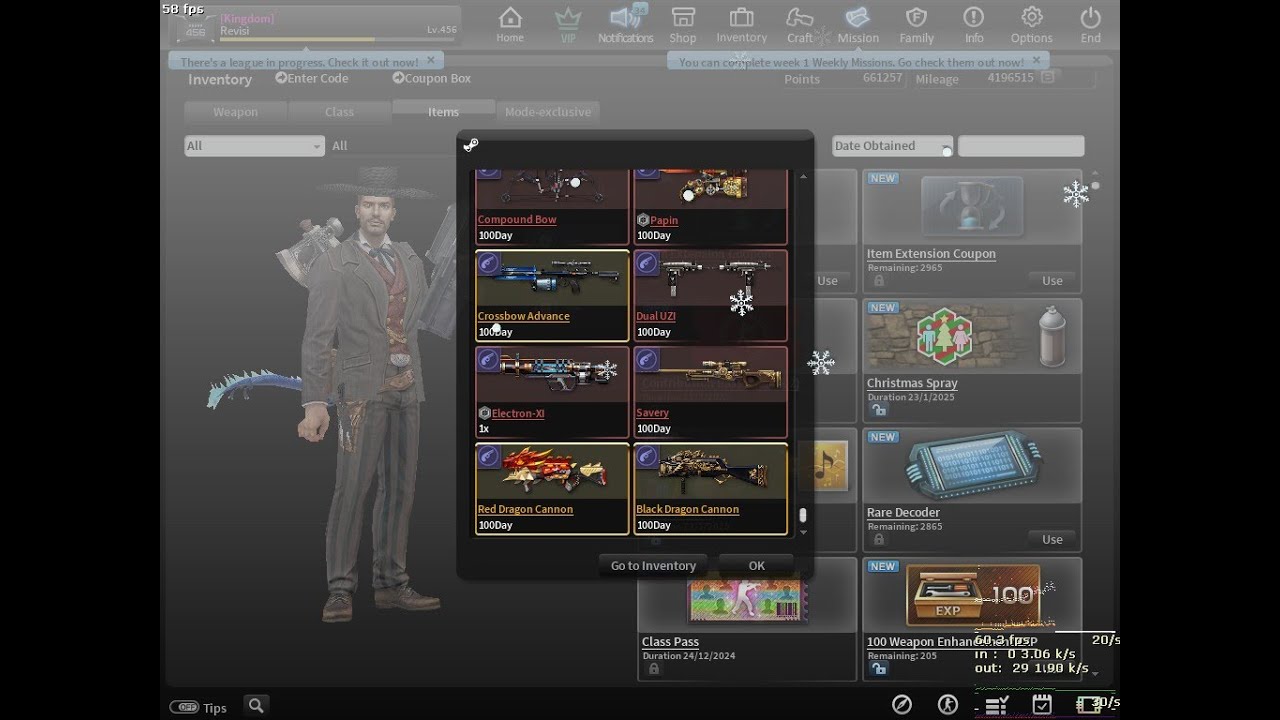Click the Class Pass item name
Screen dimensions: 1280x720
tap(670, 642)
